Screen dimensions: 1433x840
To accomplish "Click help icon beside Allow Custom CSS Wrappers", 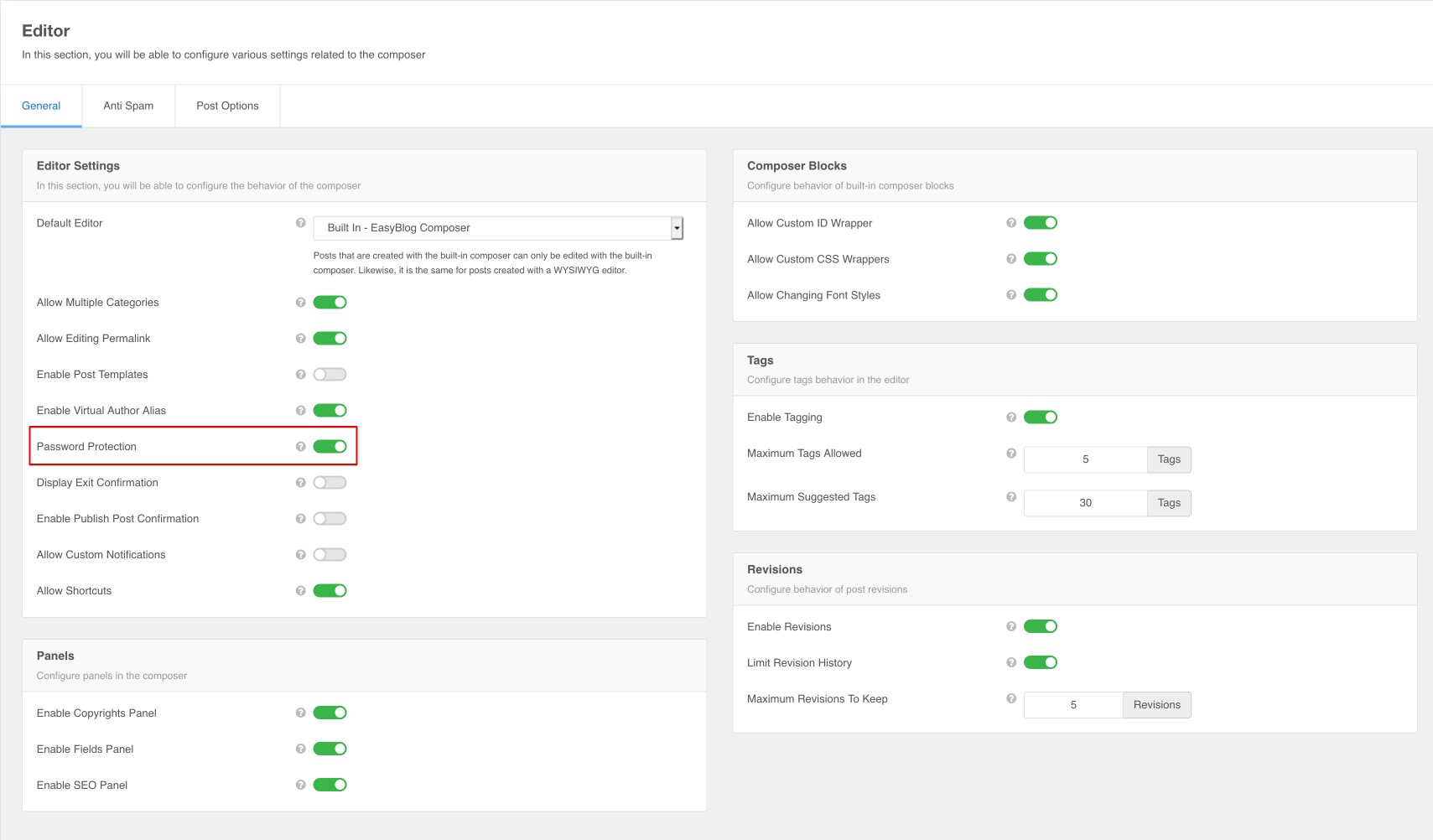I will click(x=1011, y=259).
